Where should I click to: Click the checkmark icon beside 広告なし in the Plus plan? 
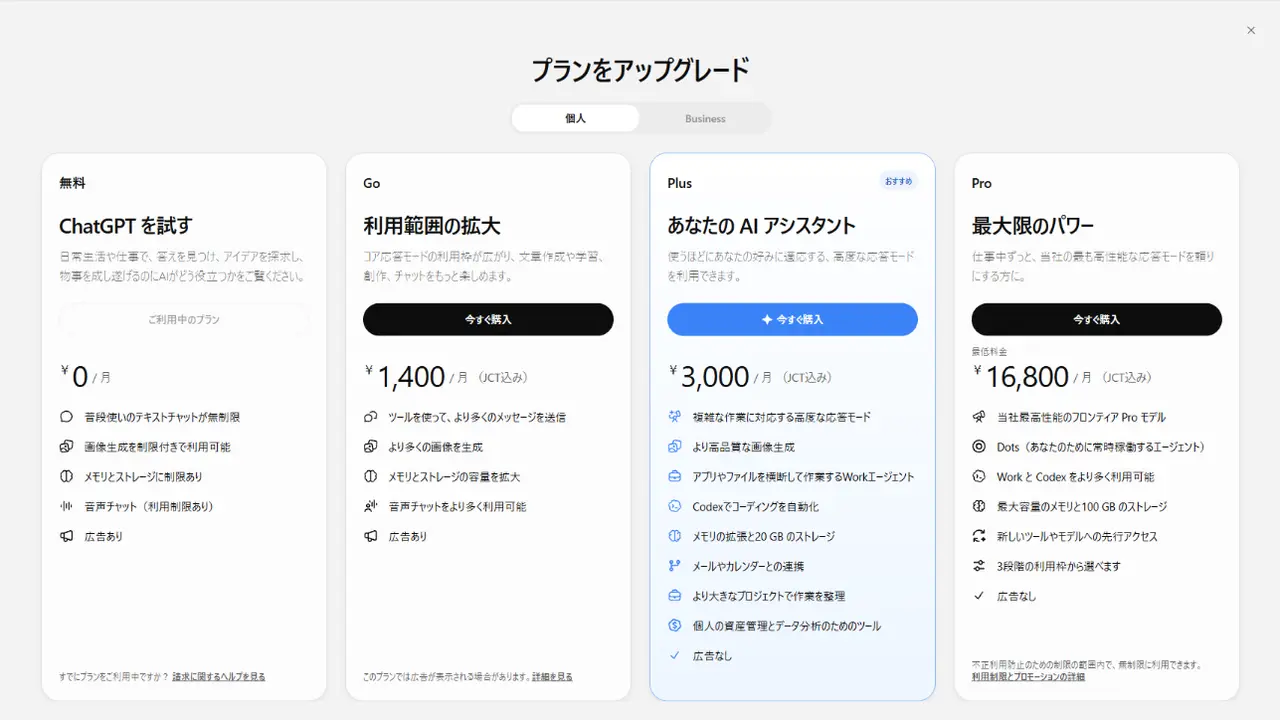point(675,656)
